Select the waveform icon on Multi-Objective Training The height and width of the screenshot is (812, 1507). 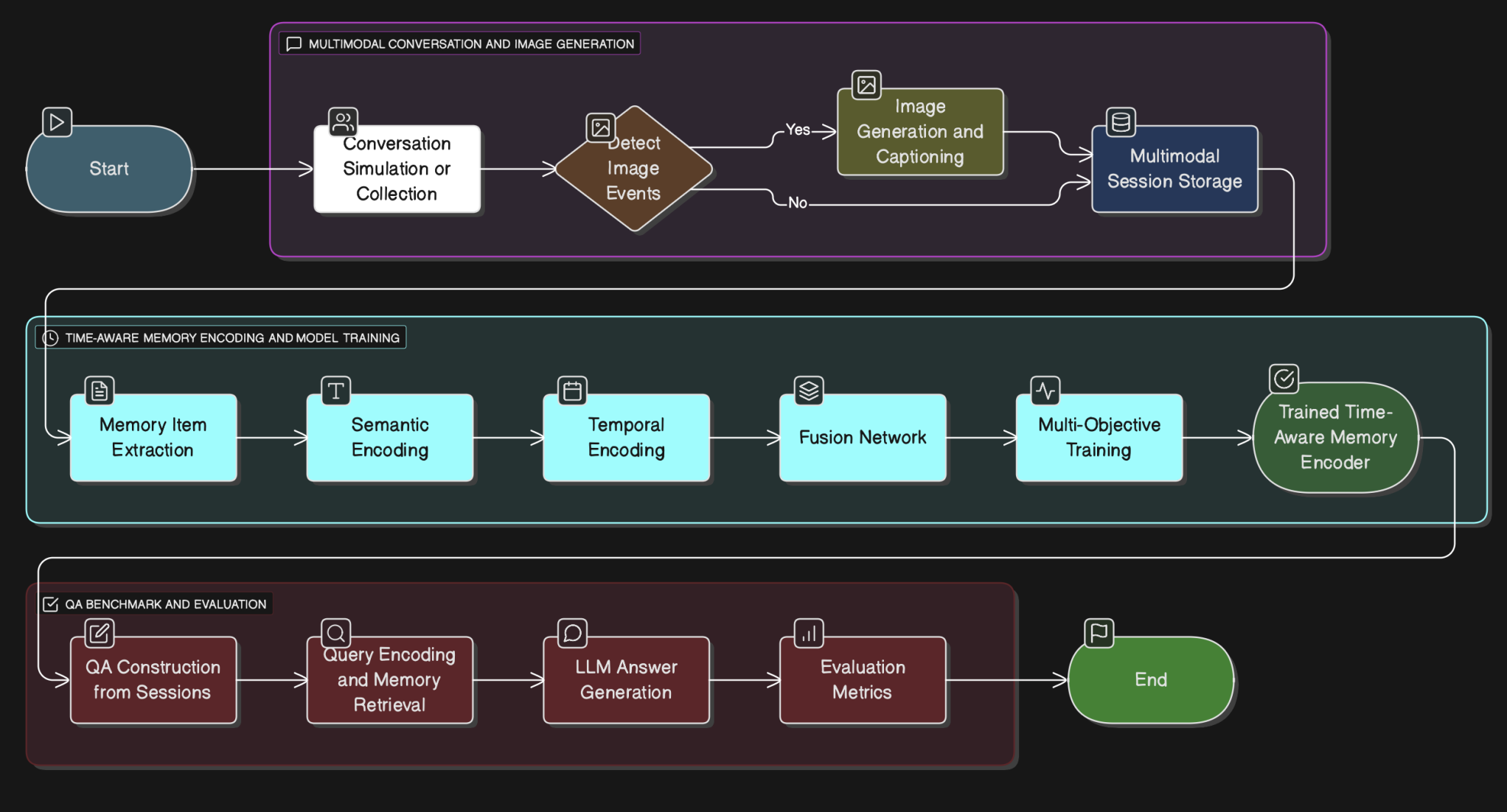click(1045, 391)
